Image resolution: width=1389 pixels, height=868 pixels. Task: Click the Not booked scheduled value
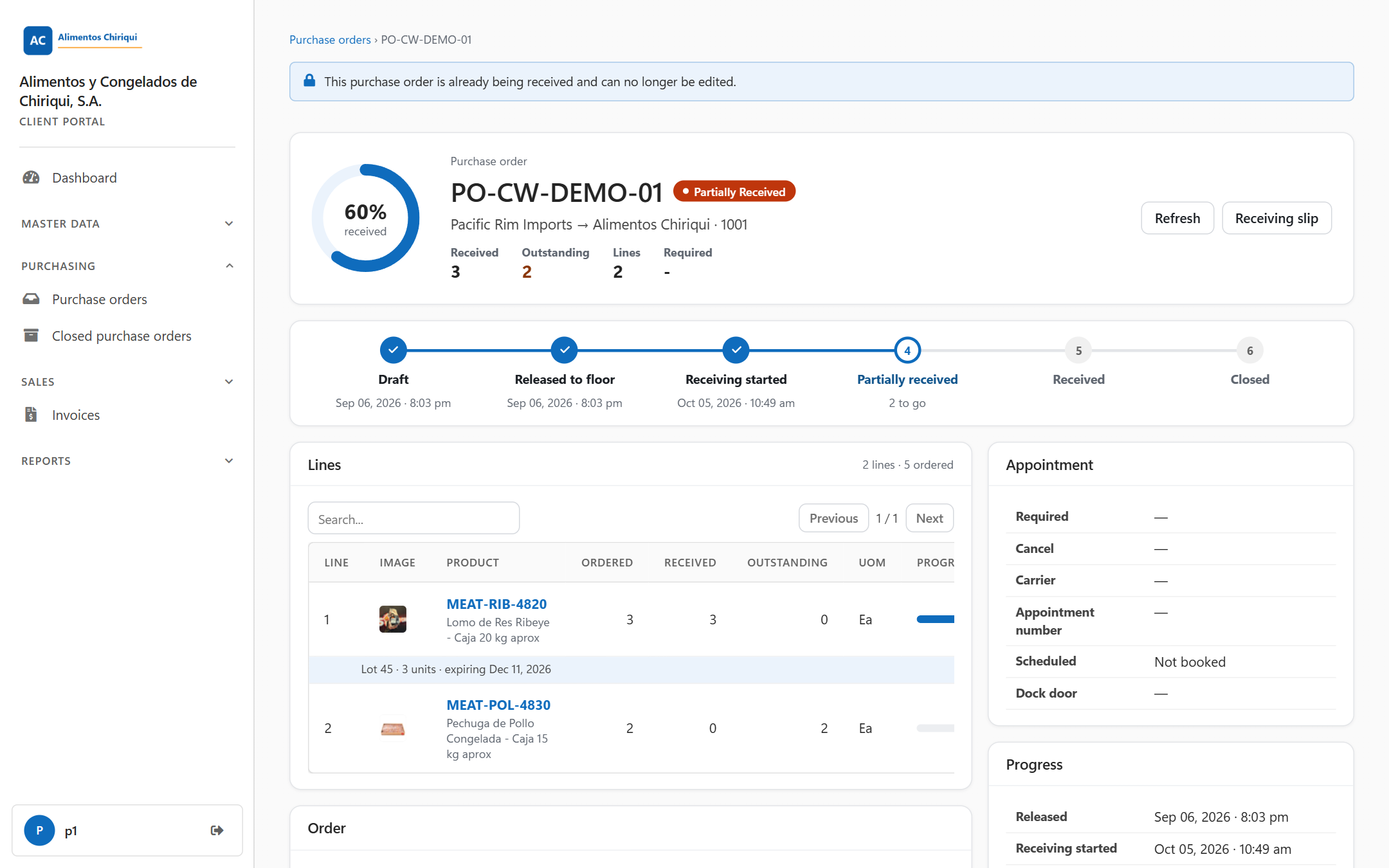pyautogui.click(x=1190, y=662)
